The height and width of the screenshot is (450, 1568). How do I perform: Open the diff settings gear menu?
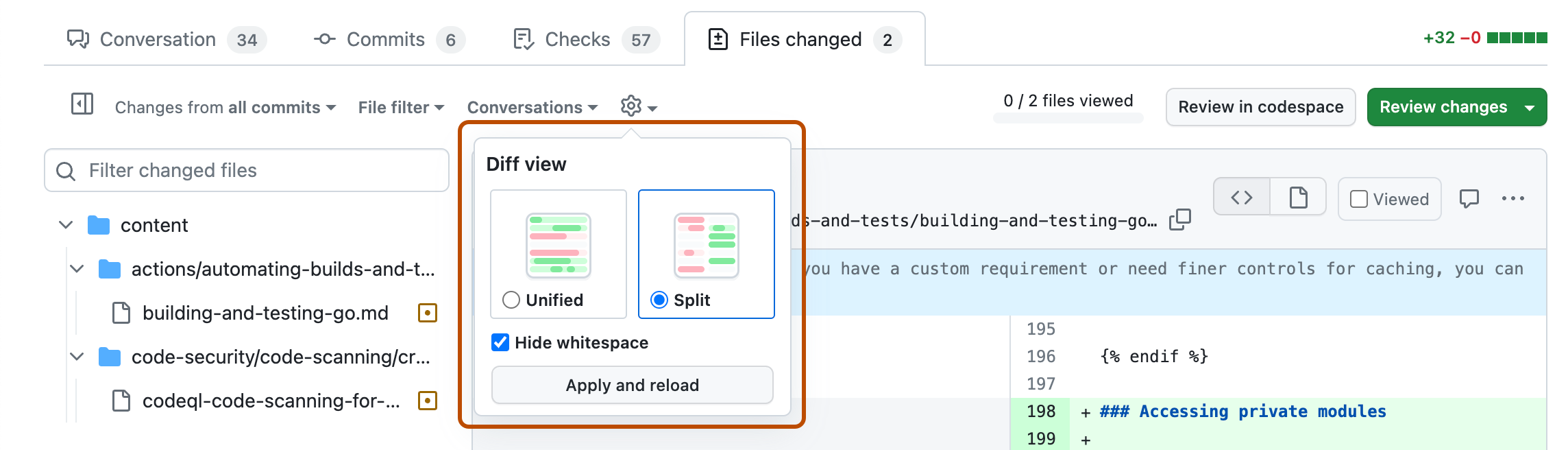pyautogui.click(x=638, y=107)
